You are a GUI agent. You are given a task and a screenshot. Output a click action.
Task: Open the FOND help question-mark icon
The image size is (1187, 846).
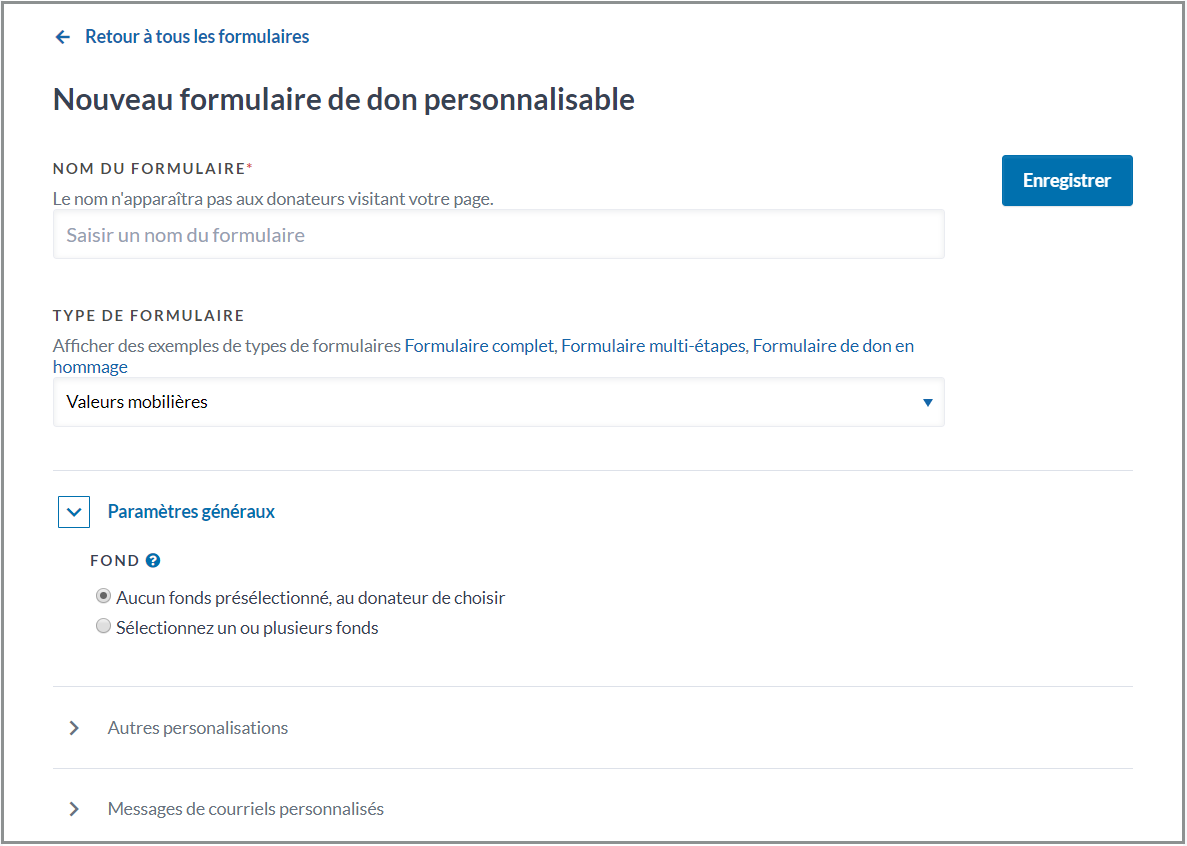[153, 561]
